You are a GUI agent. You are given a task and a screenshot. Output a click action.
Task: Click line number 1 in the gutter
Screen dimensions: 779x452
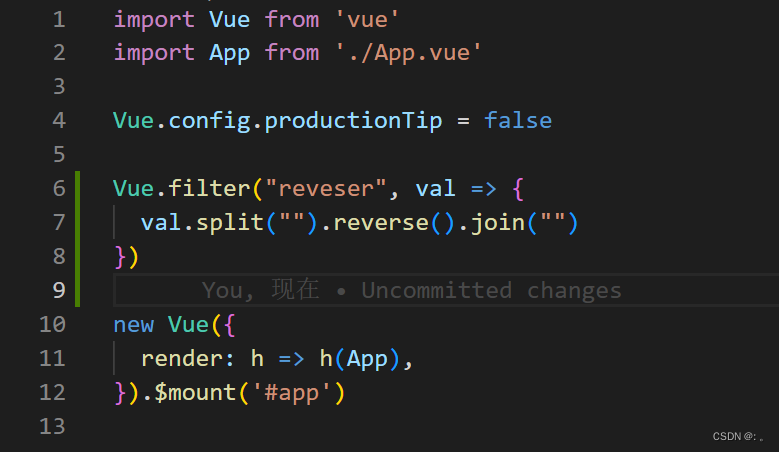point(58,19)
